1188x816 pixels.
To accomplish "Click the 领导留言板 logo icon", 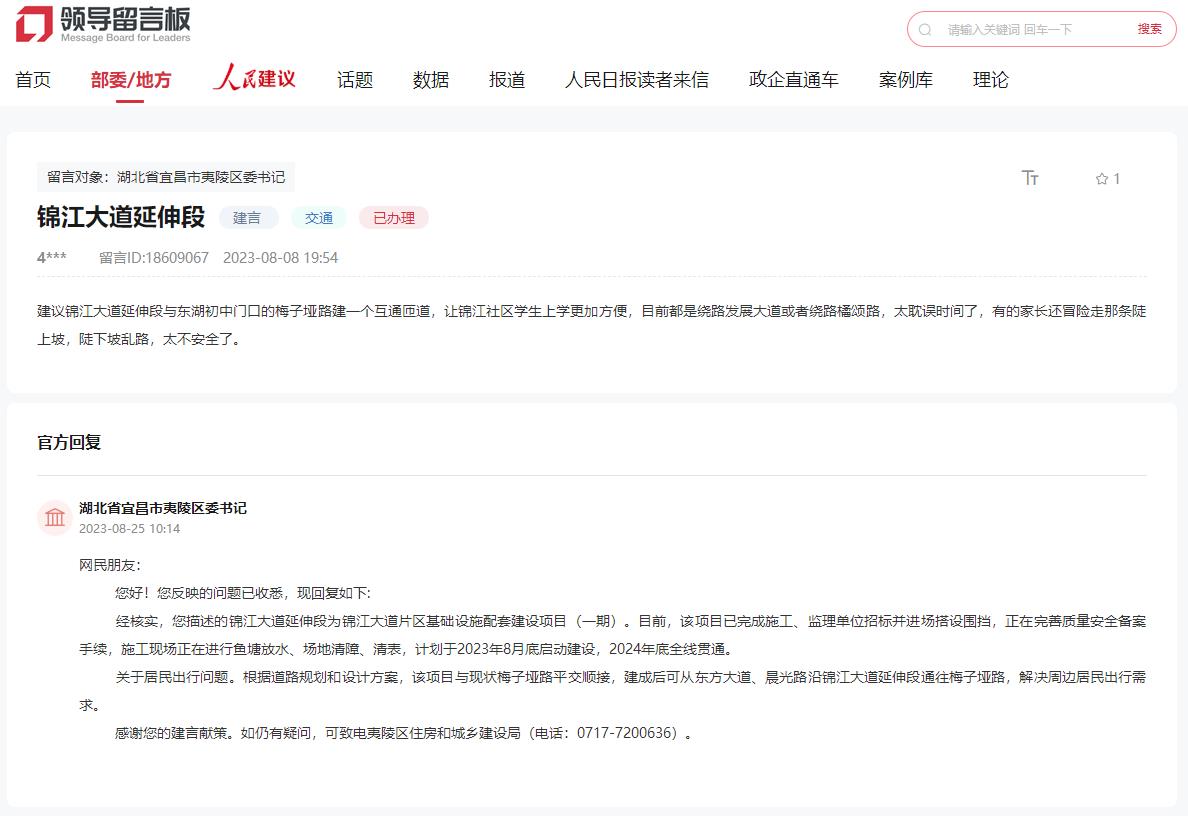I will [33, 24].
